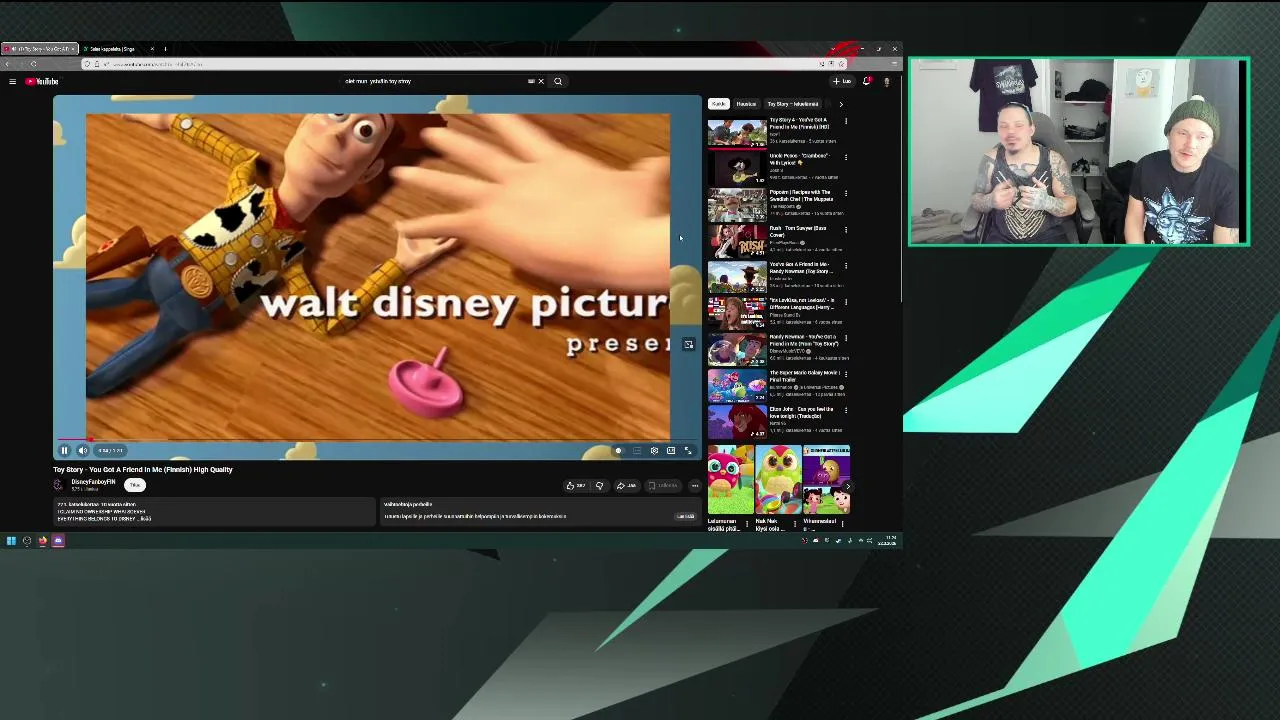Open Randy Newman Toy Story thumbnail
Viewport: 1280px width, 720px height.
pyautogui.click(x=737, y=349)
